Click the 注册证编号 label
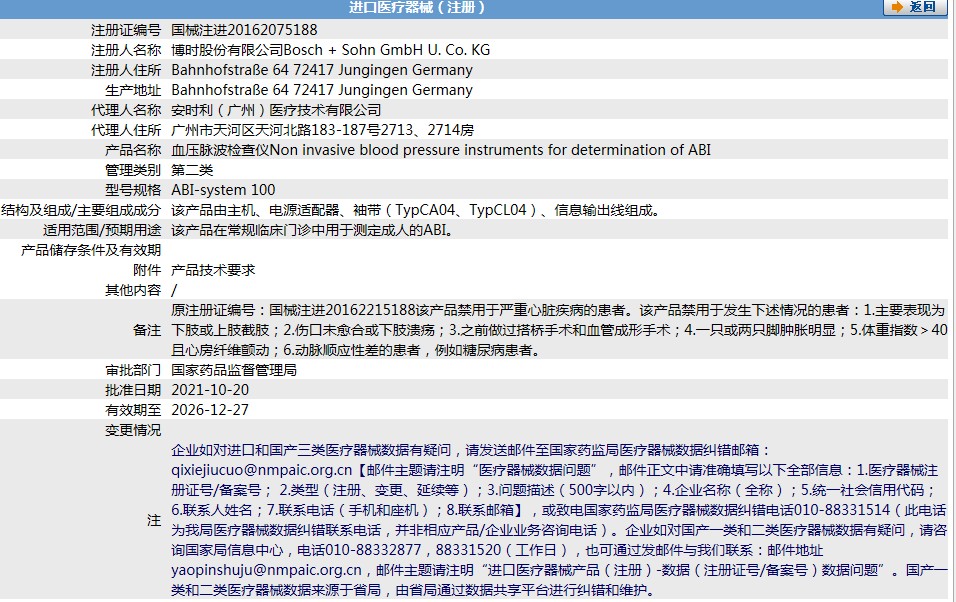This screenshot has width=956, height=602. tap(126, 30)
